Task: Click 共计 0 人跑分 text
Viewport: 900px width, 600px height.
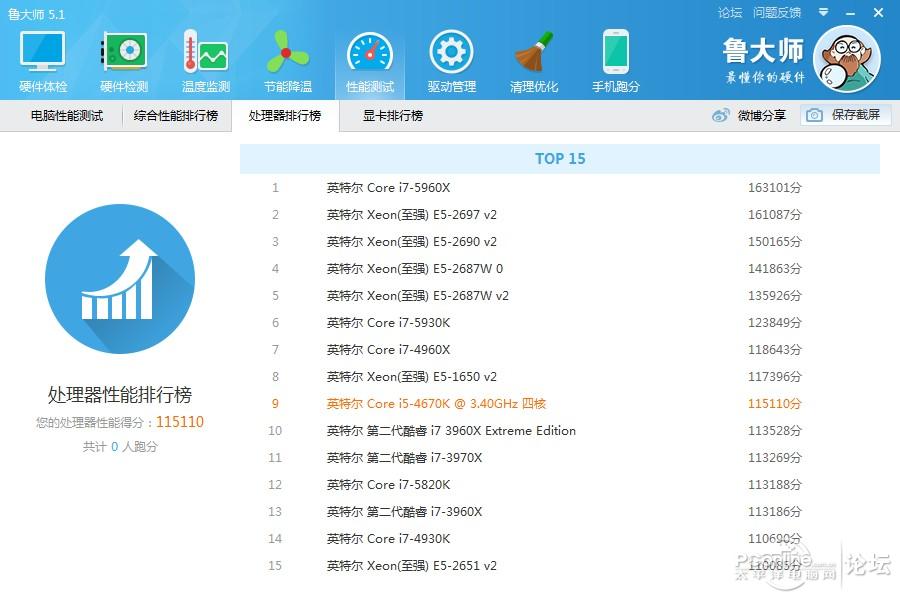Action: 120,447
